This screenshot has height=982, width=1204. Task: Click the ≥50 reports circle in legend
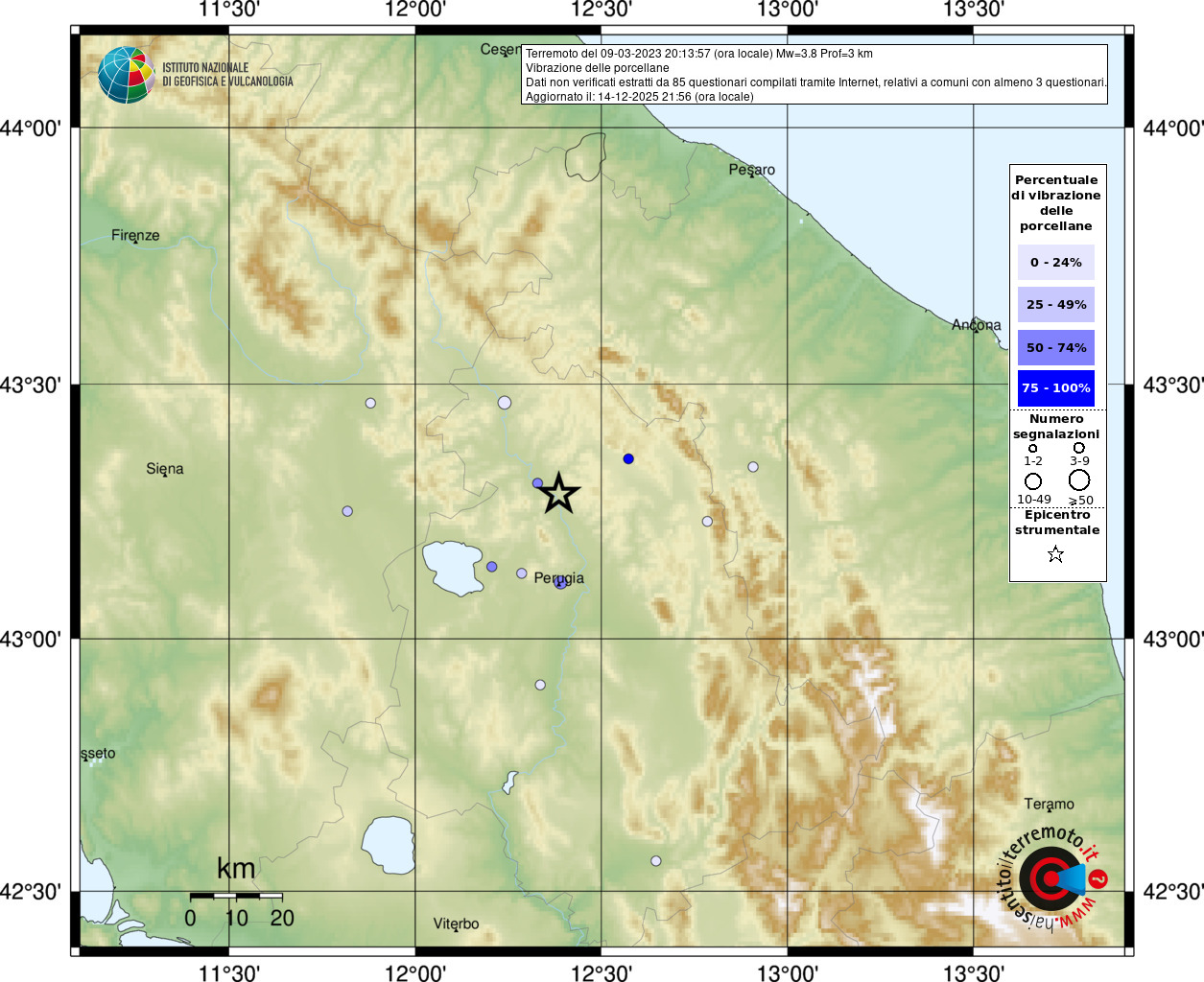1079,479
